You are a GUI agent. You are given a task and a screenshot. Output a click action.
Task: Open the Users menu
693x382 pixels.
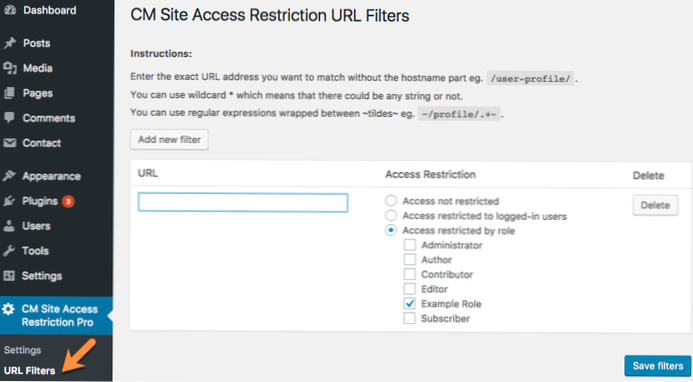click(36, 225)
